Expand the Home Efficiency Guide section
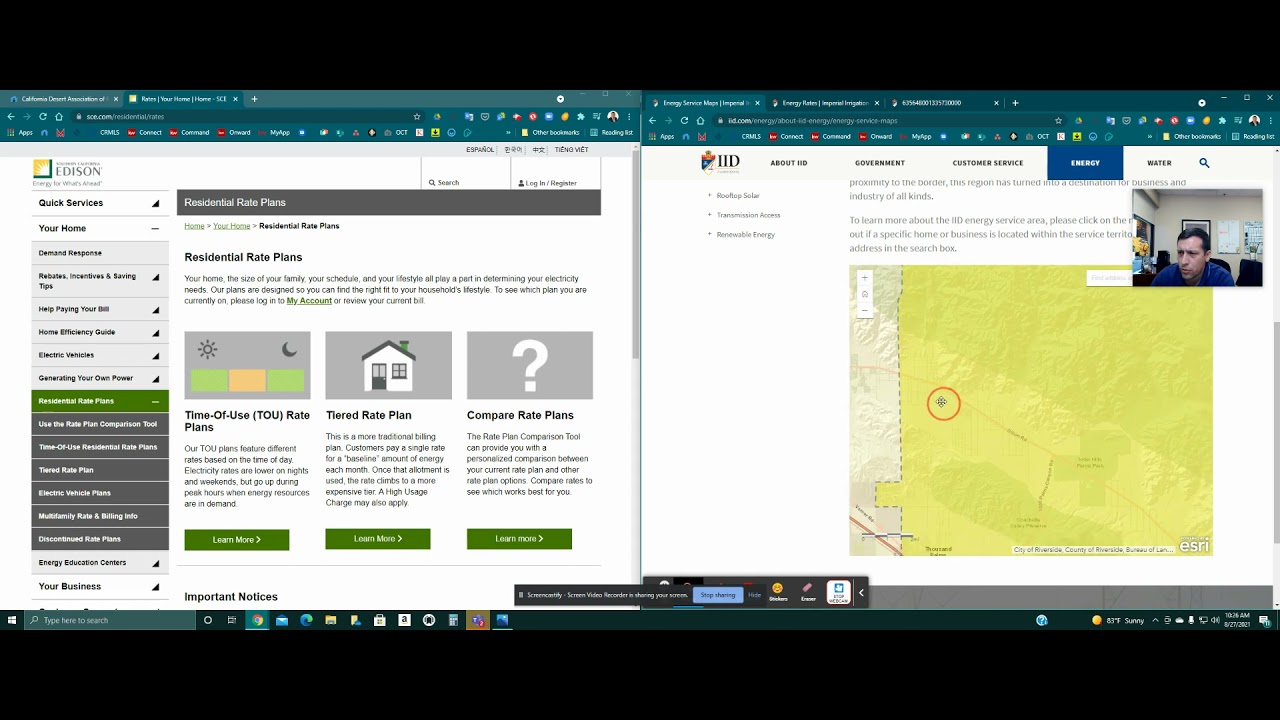 155,333
